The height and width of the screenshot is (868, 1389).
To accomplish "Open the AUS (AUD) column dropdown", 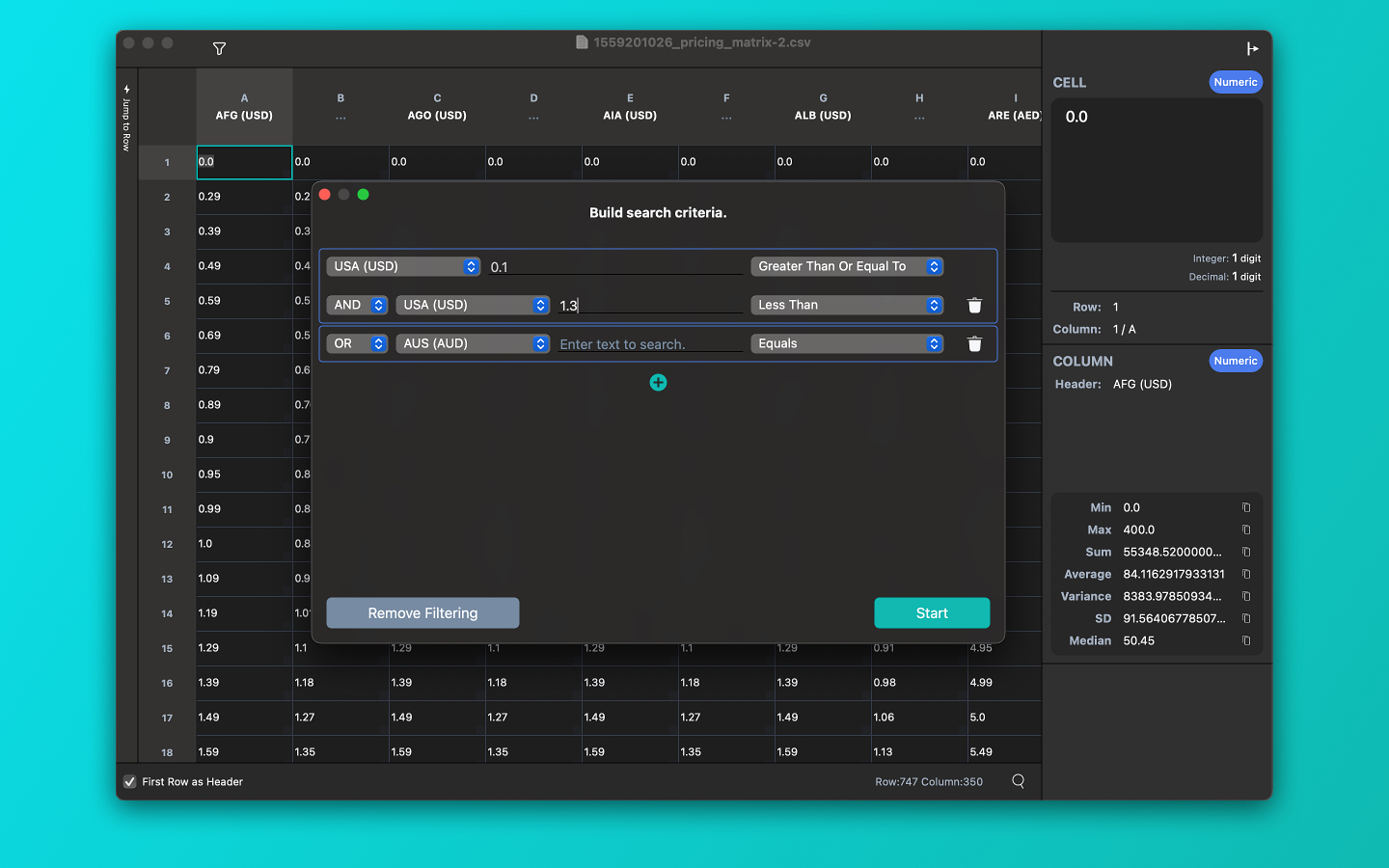I will (x=473, y=343).
